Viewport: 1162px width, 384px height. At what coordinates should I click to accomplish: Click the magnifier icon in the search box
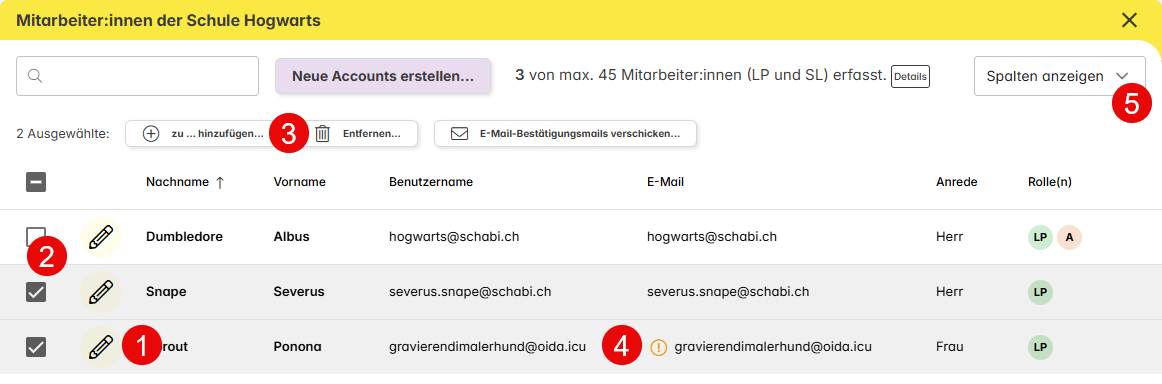34,76
